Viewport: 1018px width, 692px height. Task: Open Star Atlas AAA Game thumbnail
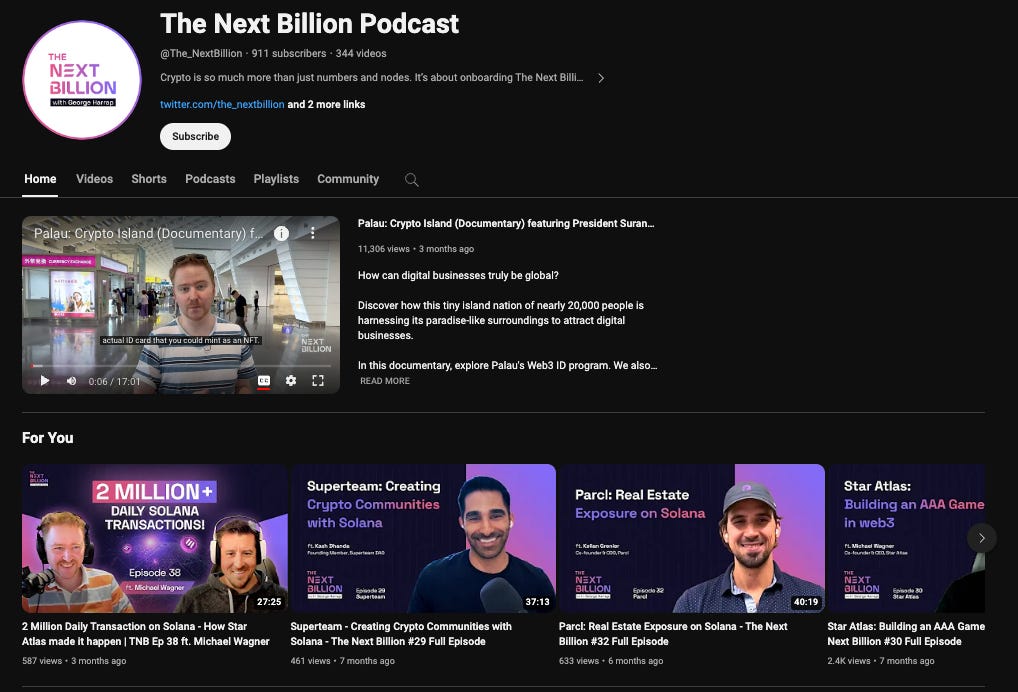coord(906,538)
